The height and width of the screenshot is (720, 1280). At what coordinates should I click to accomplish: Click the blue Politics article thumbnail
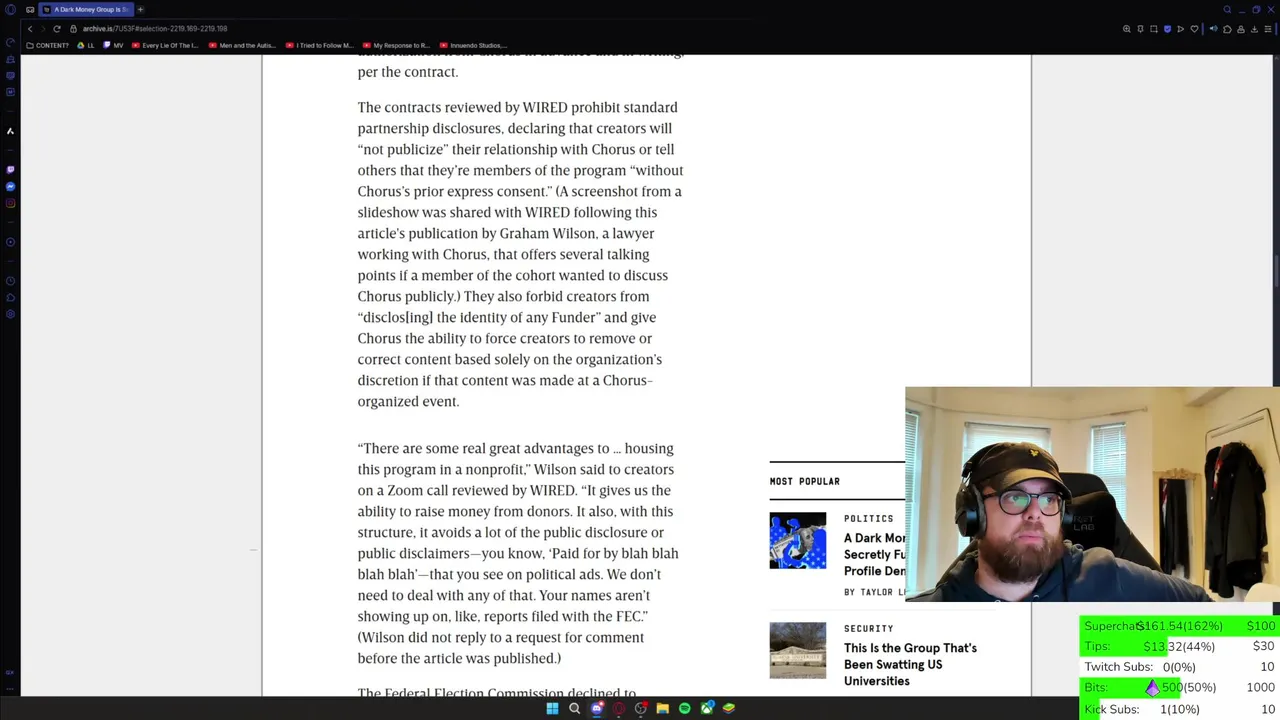click(798, 541)
